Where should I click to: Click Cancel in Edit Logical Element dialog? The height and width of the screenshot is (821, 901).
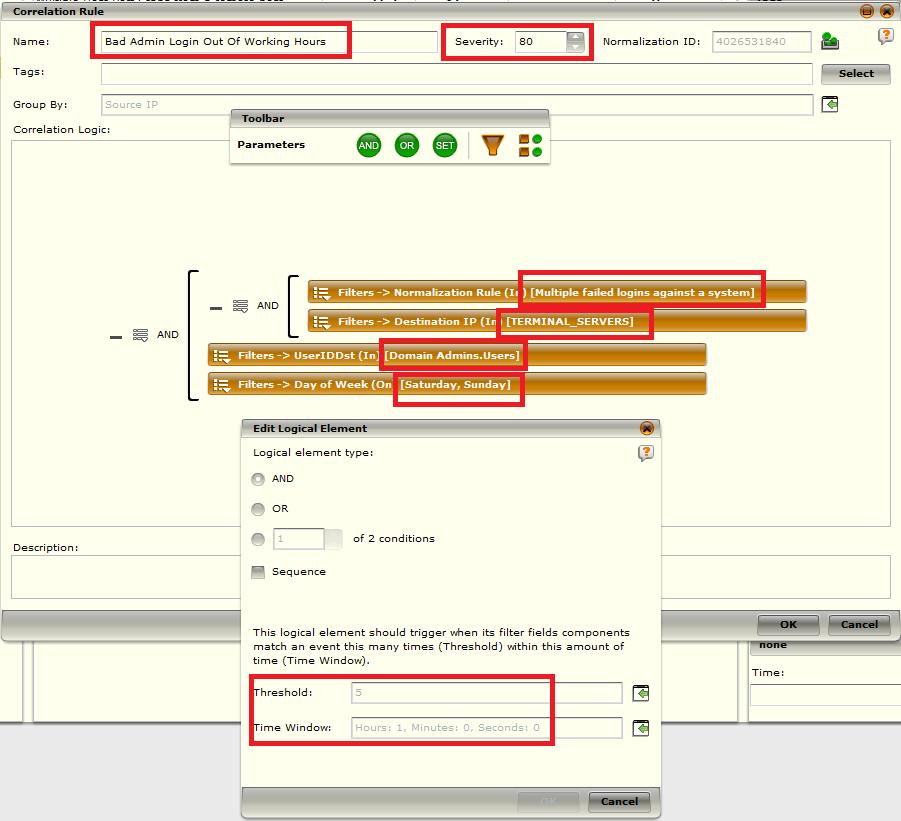pyautogui.click(x=619, y=801)
